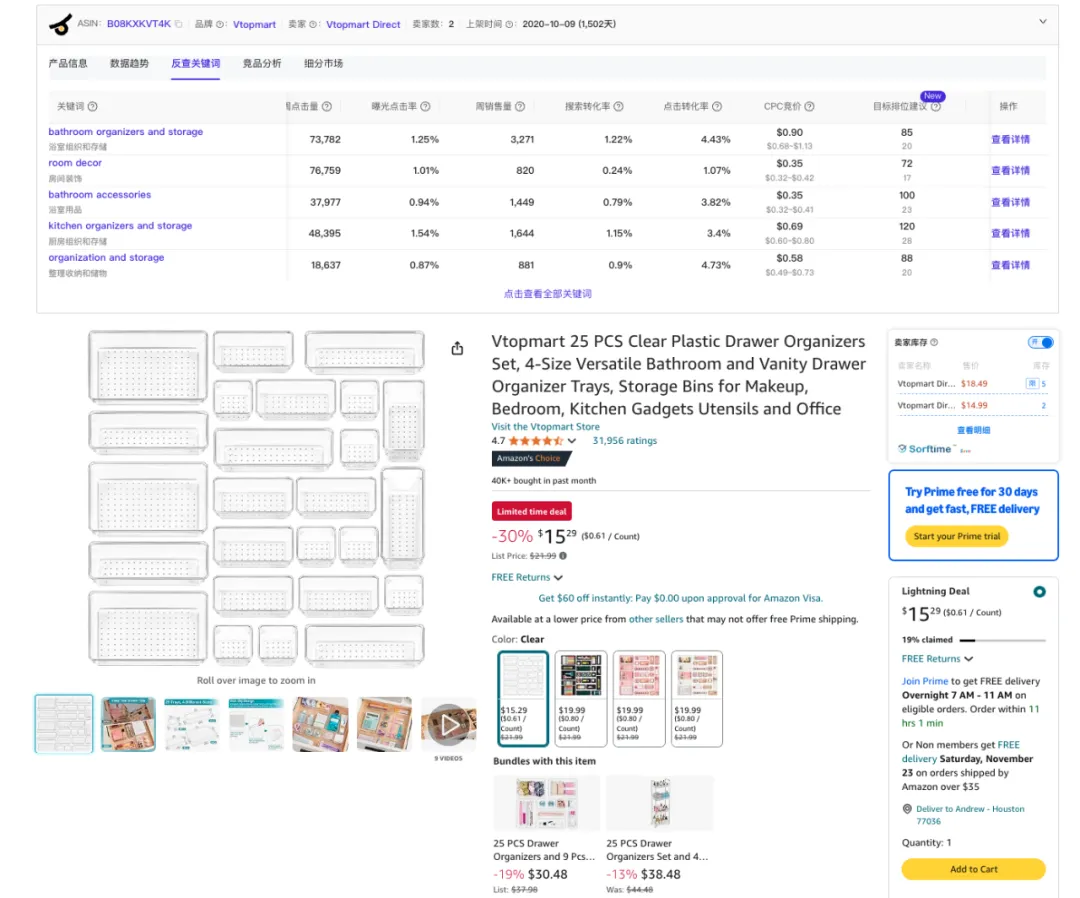Click help icon beside CPC竞价 column
The image size is (1080, 898).
point(809,106)
